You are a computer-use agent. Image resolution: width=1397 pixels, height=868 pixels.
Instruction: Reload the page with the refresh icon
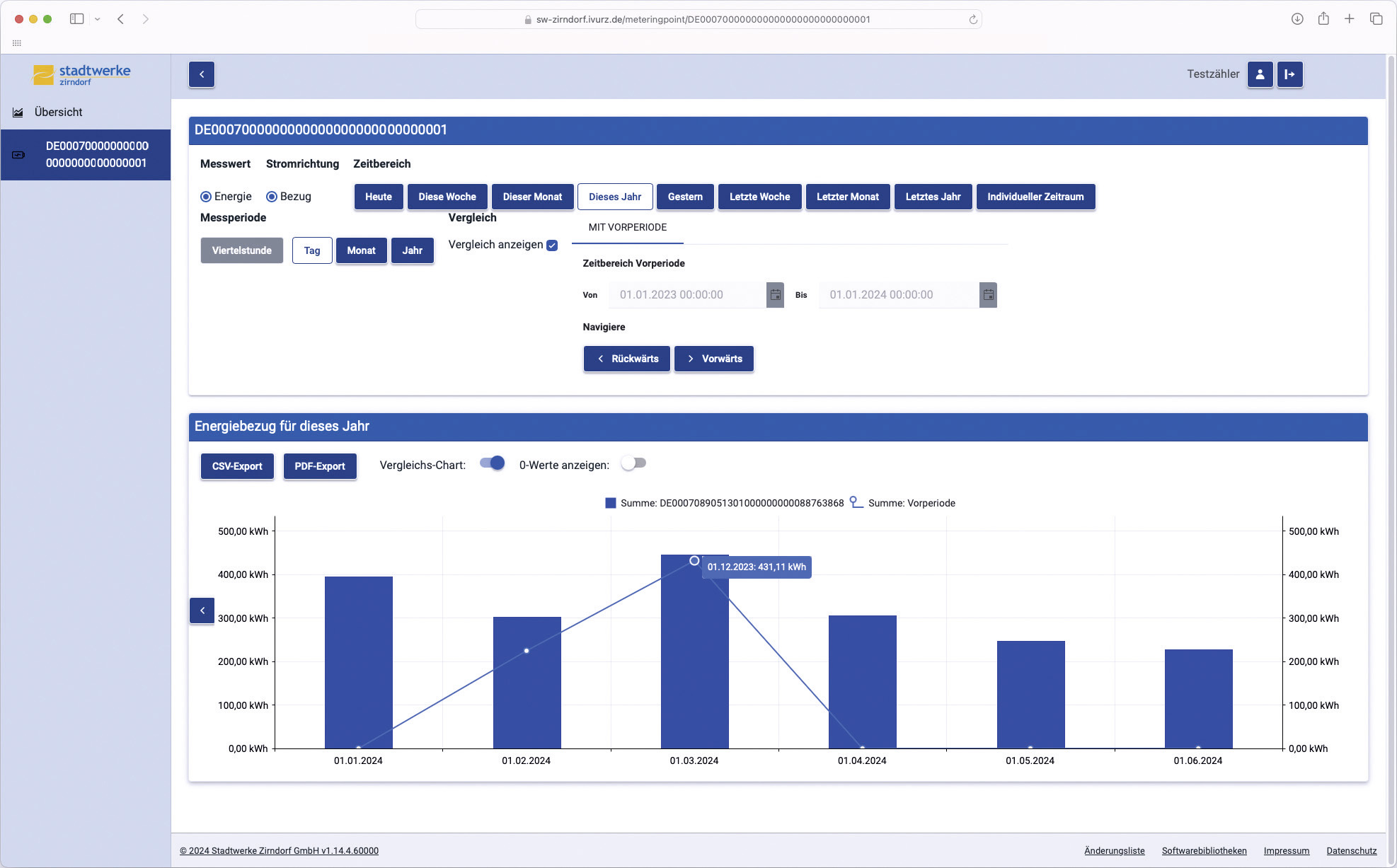[973, 20]
